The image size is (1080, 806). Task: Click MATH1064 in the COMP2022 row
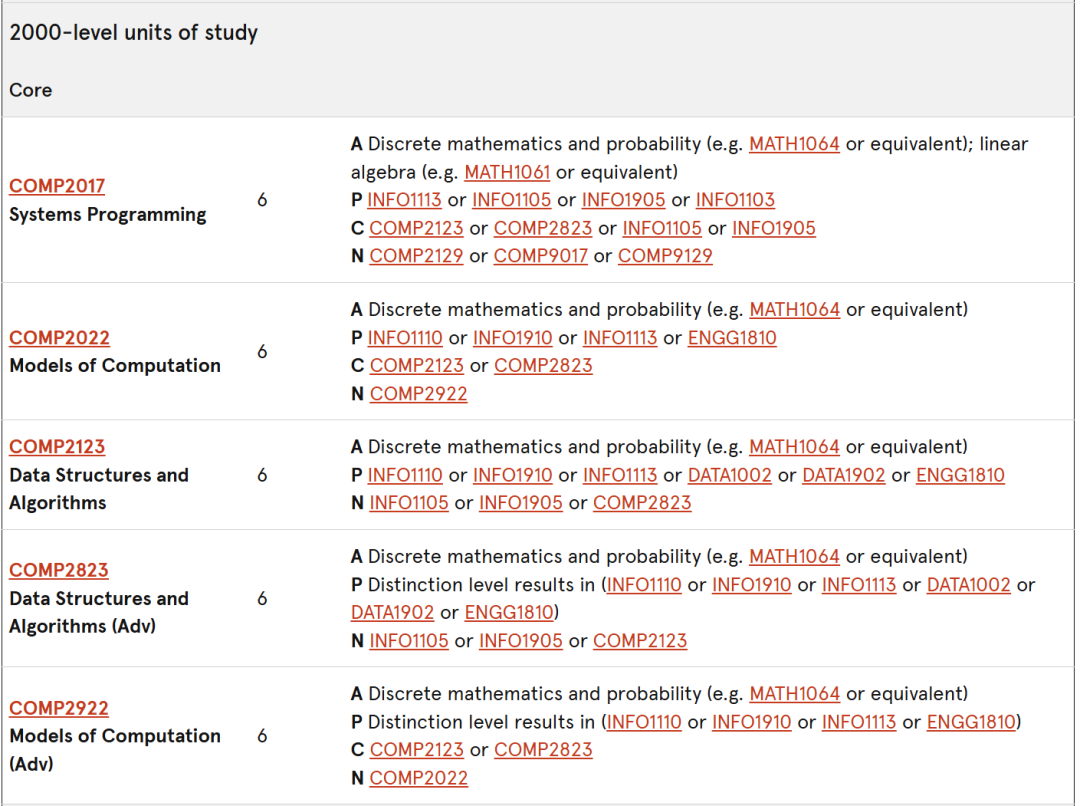point(794,310)
